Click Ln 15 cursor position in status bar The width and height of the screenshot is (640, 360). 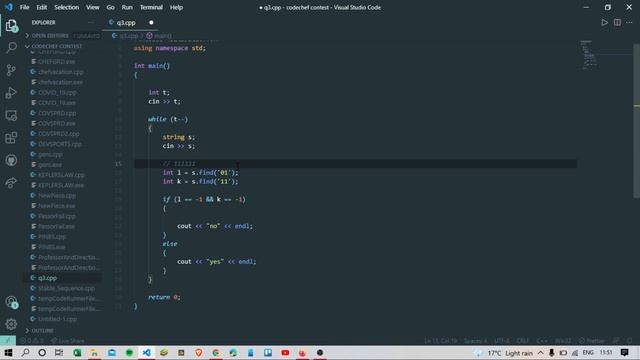tap(440, 341)
